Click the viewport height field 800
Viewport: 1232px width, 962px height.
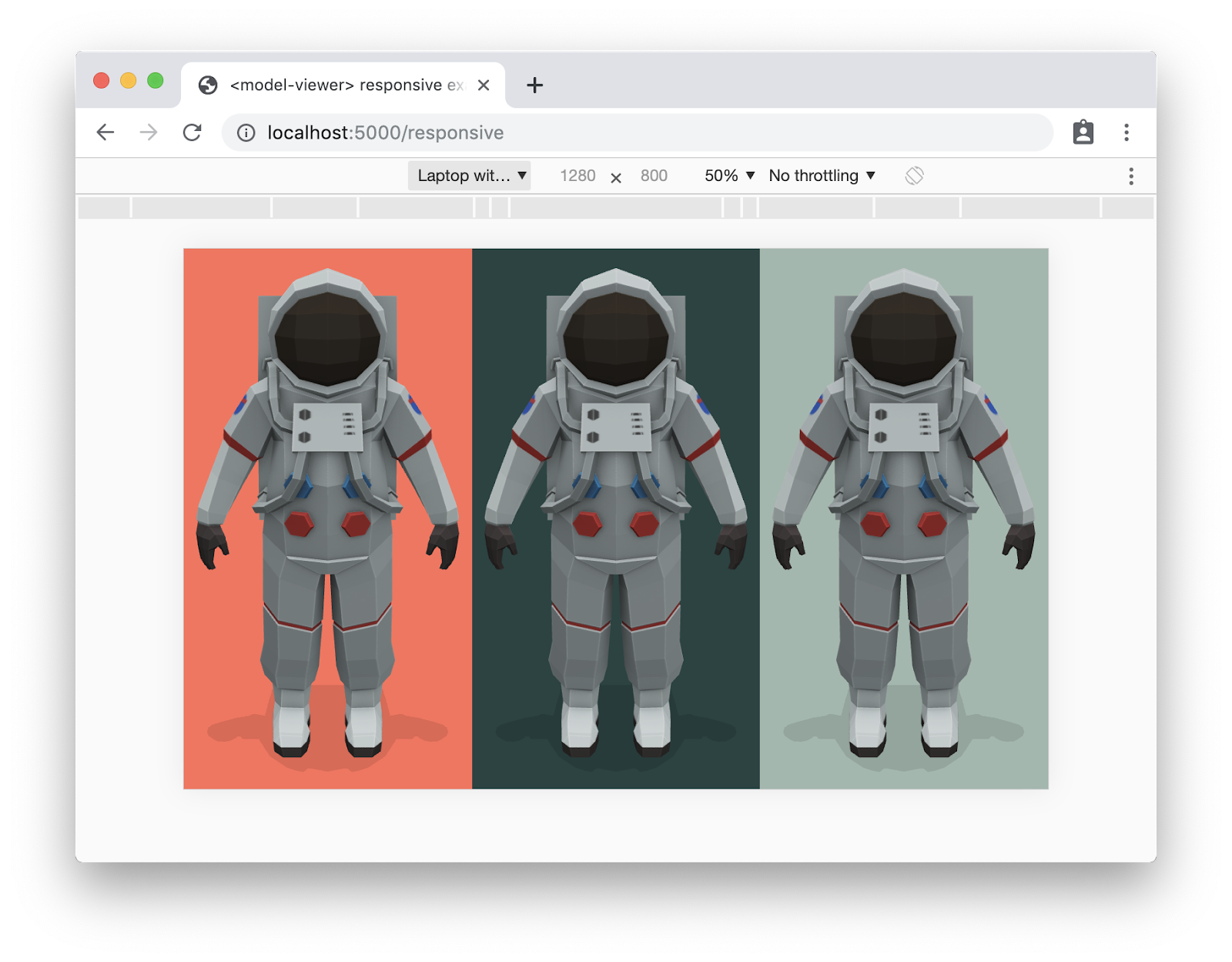point(654,176)
